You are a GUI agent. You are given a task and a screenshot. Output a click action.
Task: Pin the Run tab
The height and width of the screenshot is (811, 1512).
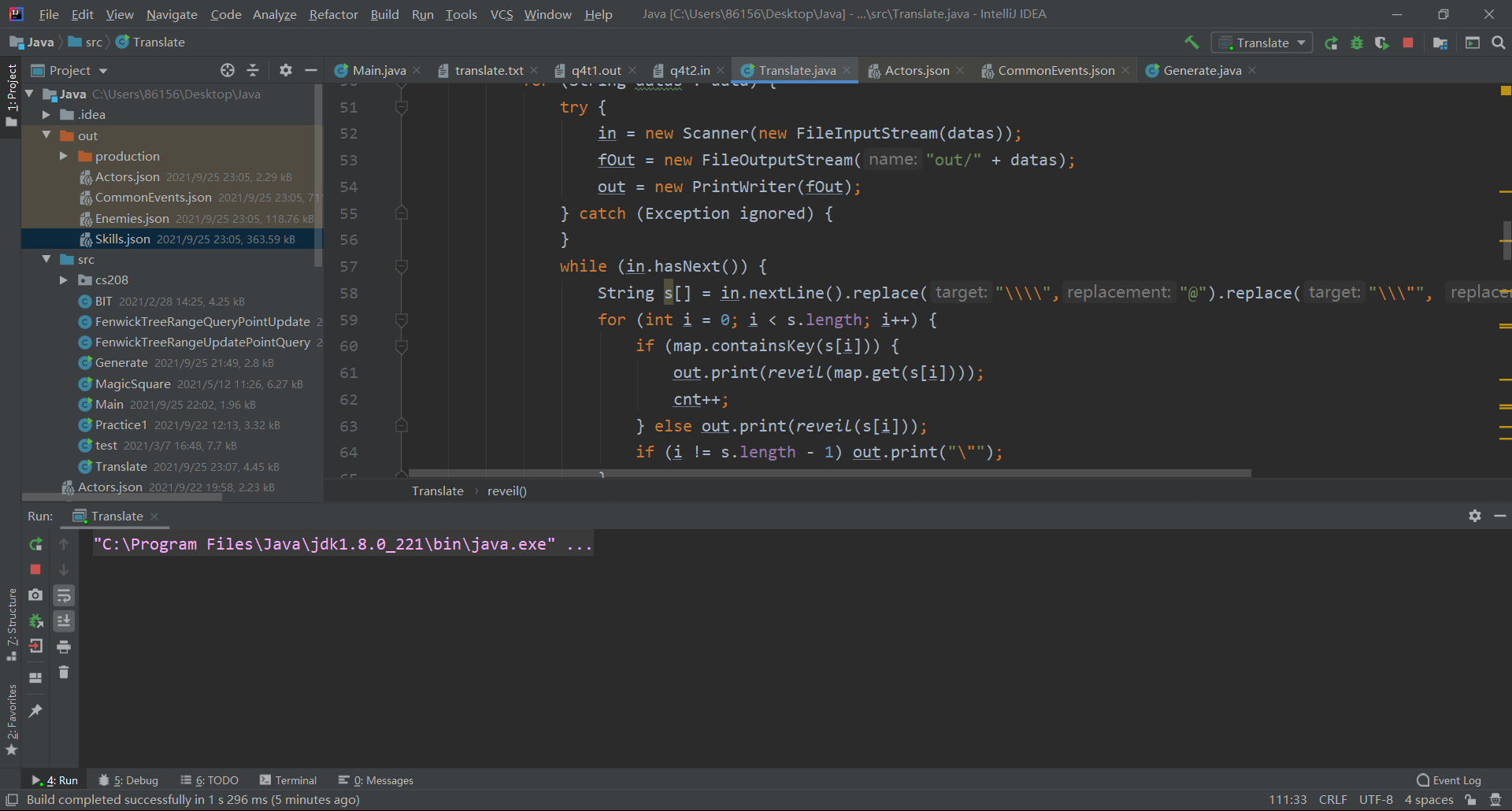pyautogui.click(x=35, y=711)
